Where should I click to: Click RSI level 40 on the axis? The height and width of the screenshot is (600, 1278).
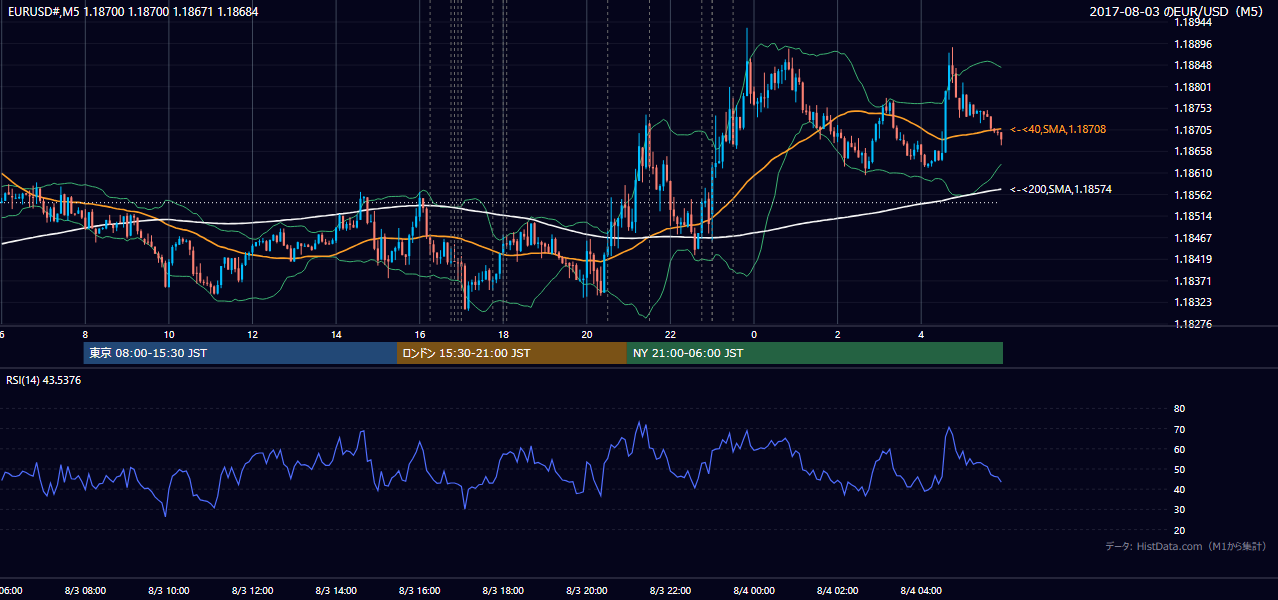(x=1179, y=489)
